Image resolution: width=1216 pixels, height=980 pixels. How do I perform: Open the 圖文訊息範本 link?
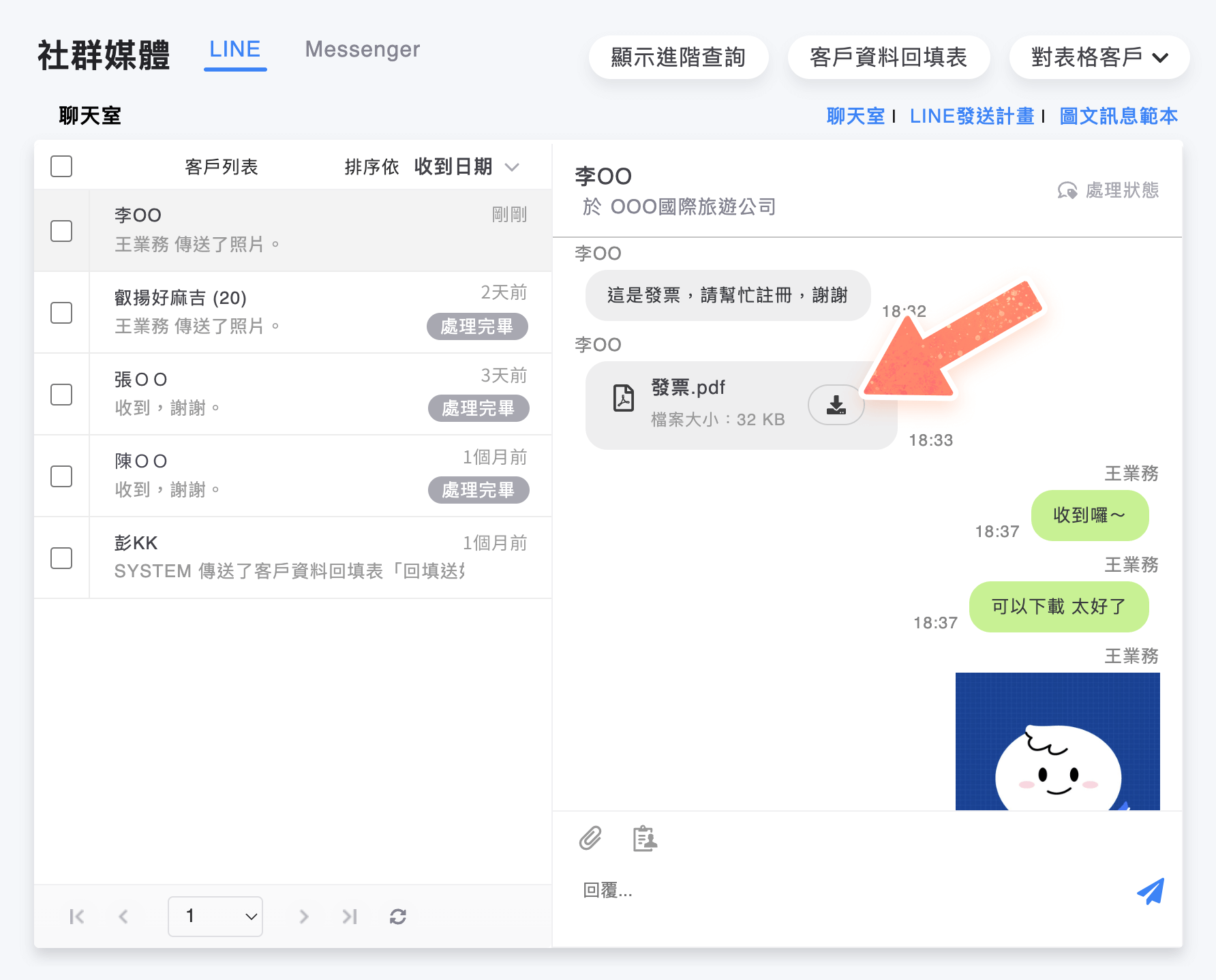click(1118, 116)
